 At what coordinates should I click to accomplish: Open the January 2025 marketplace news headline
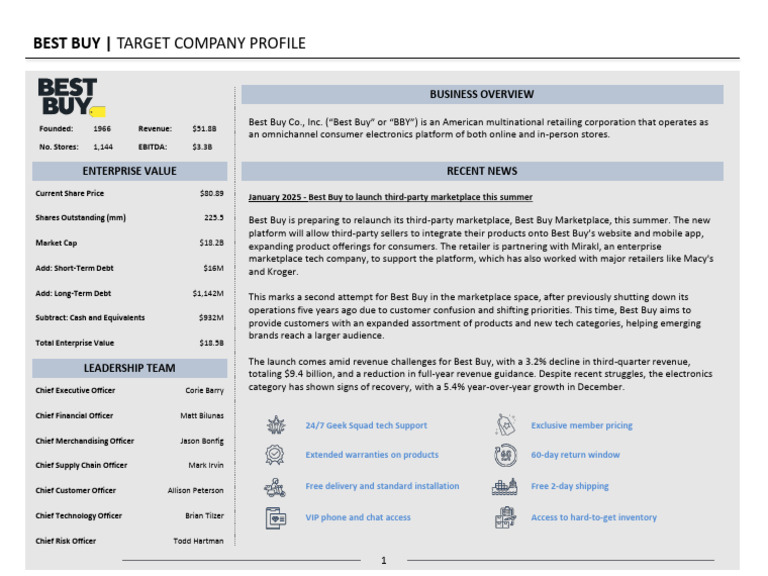click(x=390, y=197)
